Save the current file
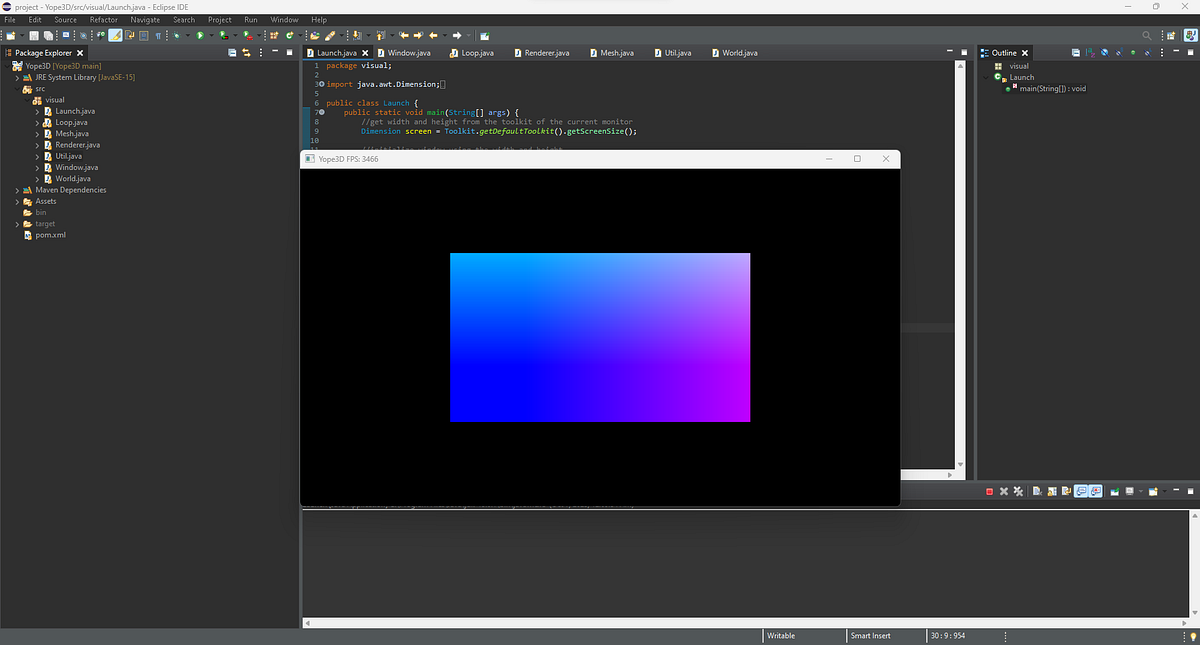Screen dimensions: 1200x645 [x=34, y=36]
